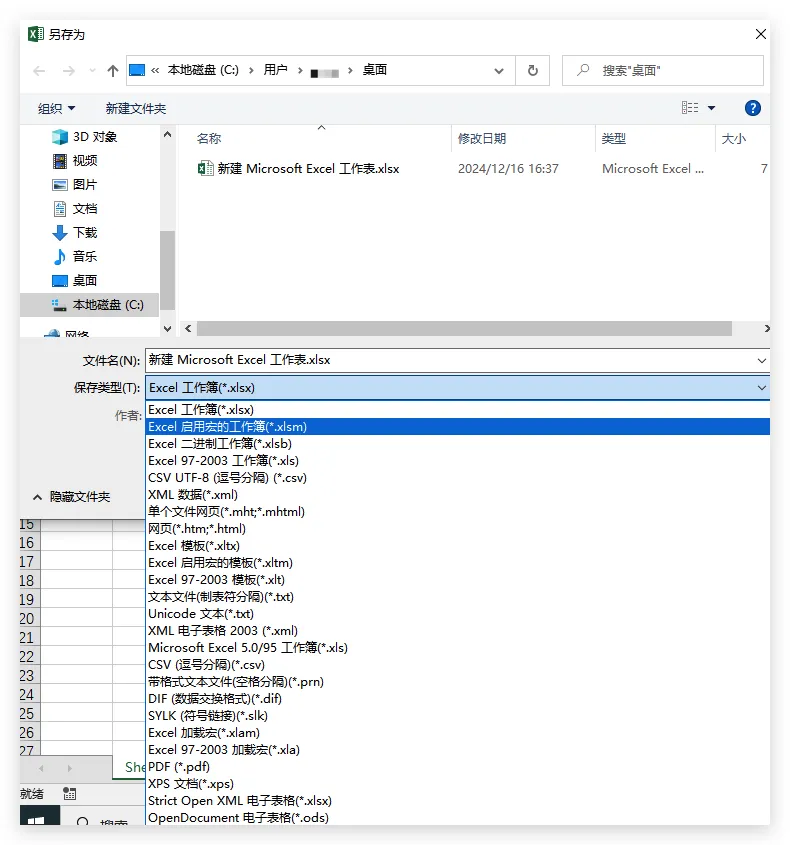Select 视频 folder in the navigation pane
This screenshot has width=790, height=845.
85,161
